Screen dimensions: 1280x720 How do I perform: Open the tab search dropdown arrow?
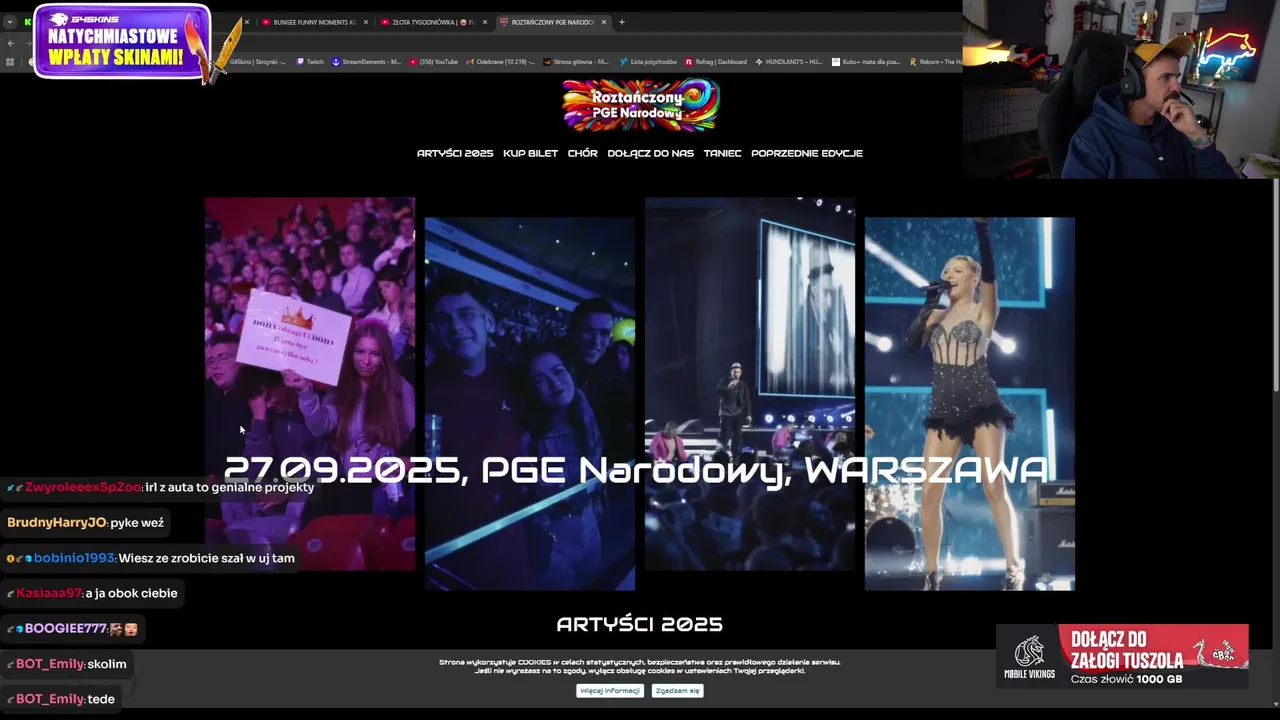(10, 22)
